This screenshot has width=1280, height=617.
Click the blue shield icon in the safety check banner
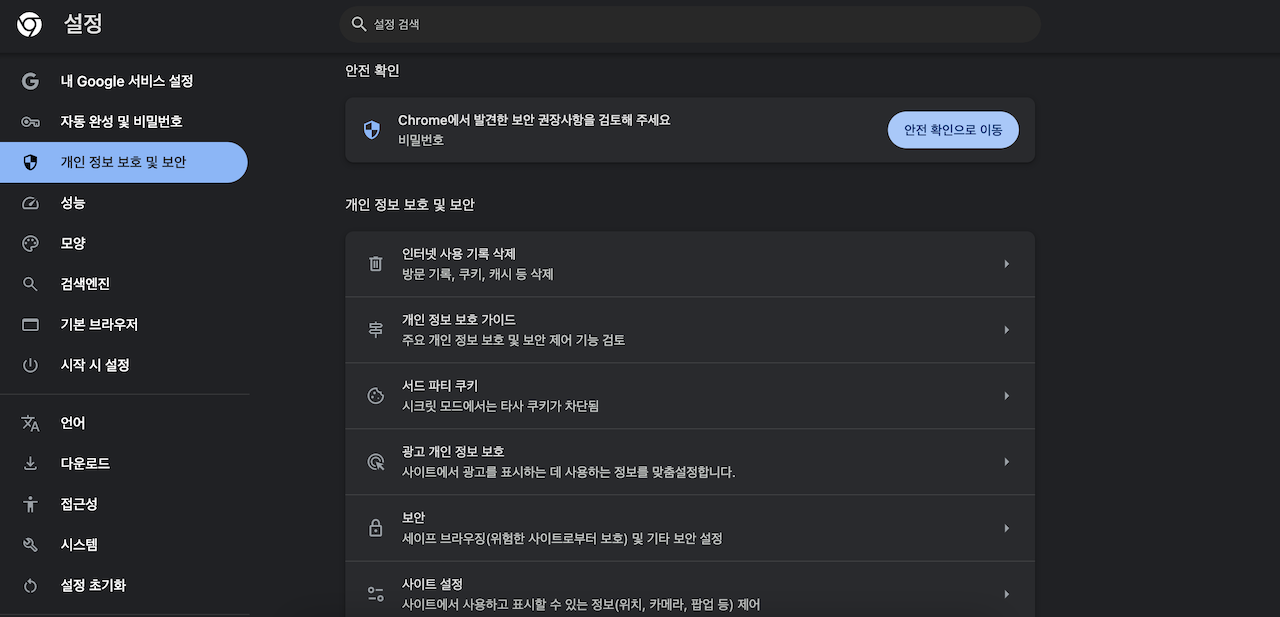(x=371, y=129)
